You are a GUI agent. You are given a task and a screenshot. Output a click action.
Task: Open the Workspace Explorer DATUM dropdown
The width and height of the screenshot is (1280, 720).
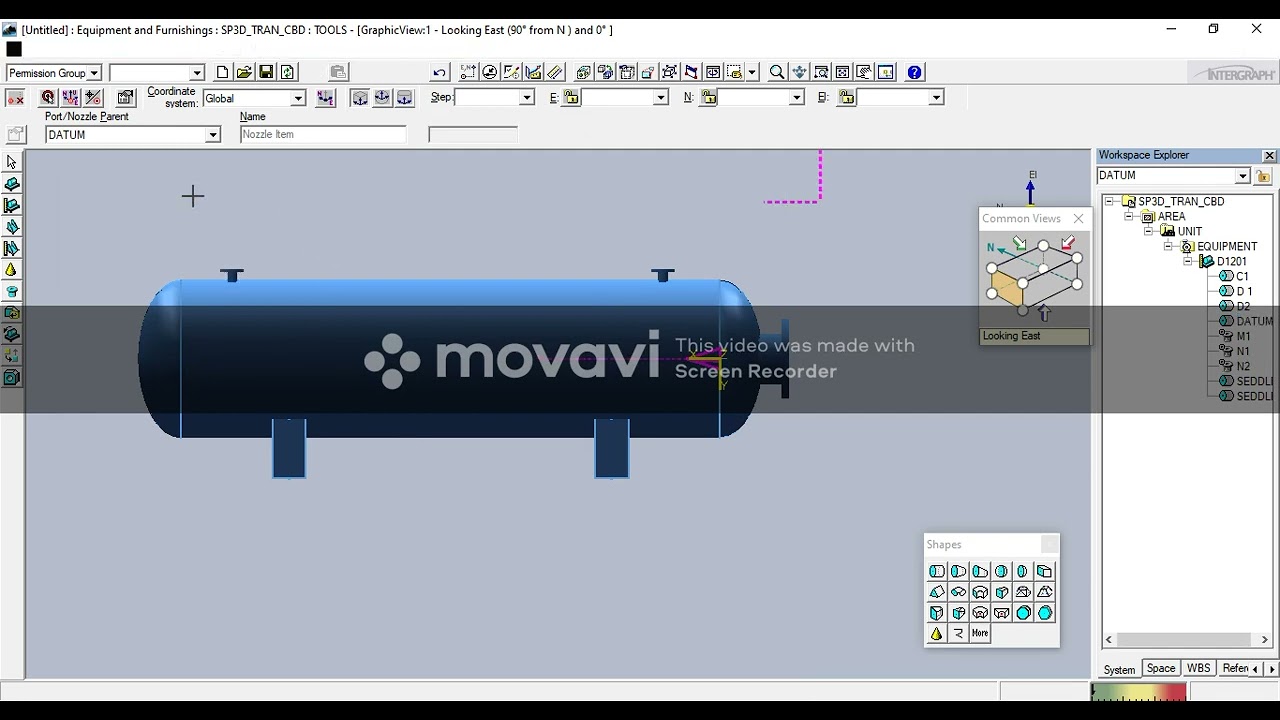1242,176
